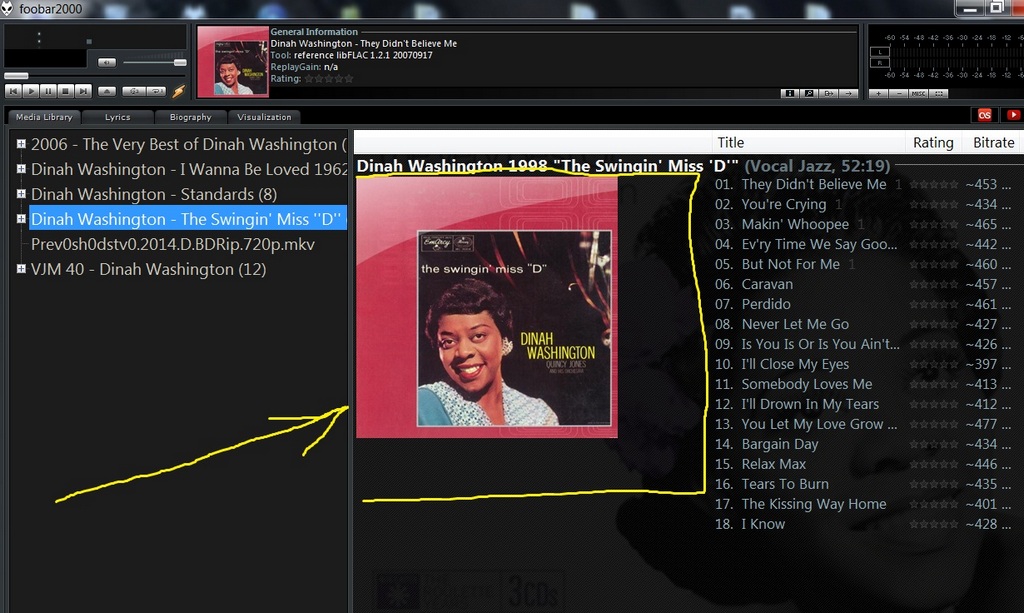Image resolution: width=1024 pixels, height=613 pixels.
Task: Click the large Swingin' Miss D album art
Action: point(487,307)
